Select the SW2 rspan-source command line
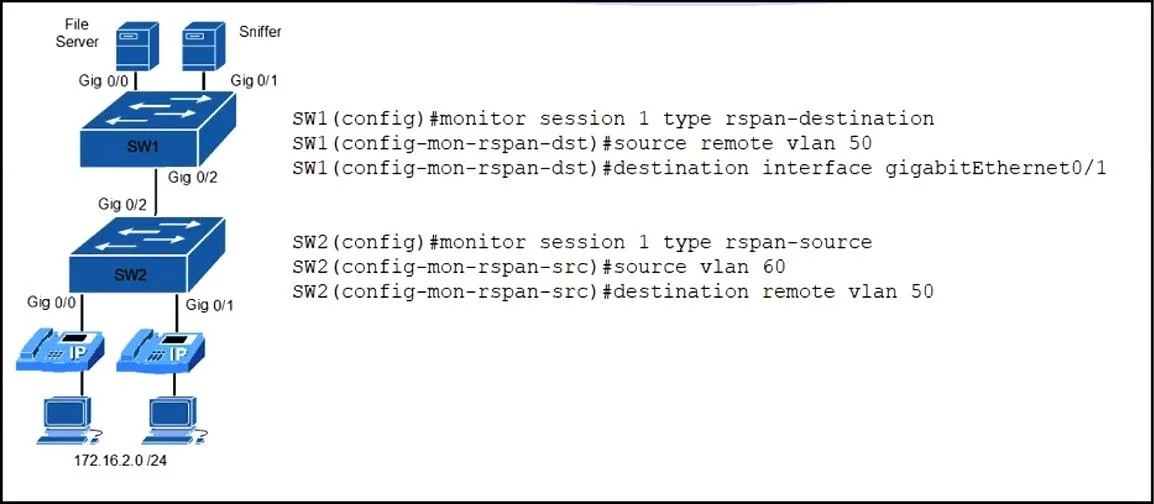 582,243
